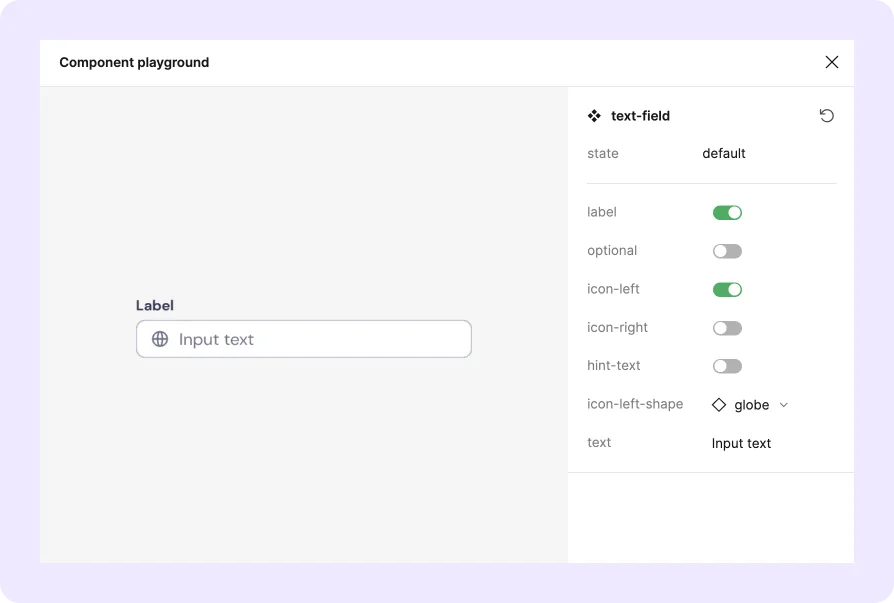The width and height of the screenshot is (894, 603).
Task: Turn off the label toggle
Action: tap(727, 213)
